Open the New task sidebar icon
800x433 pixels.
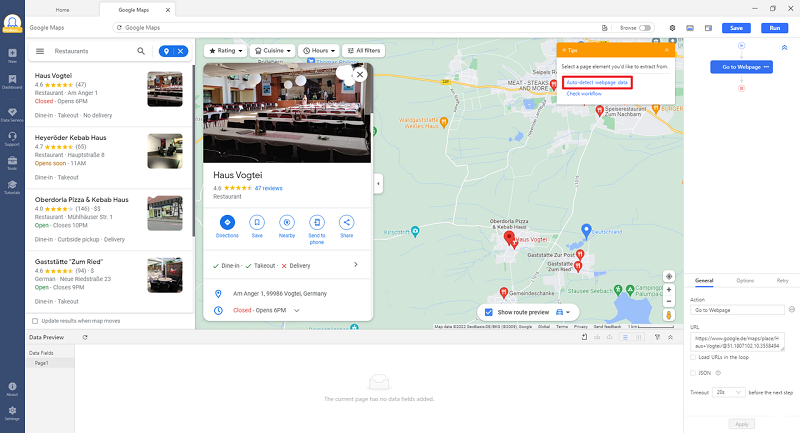tap(12, 55)
